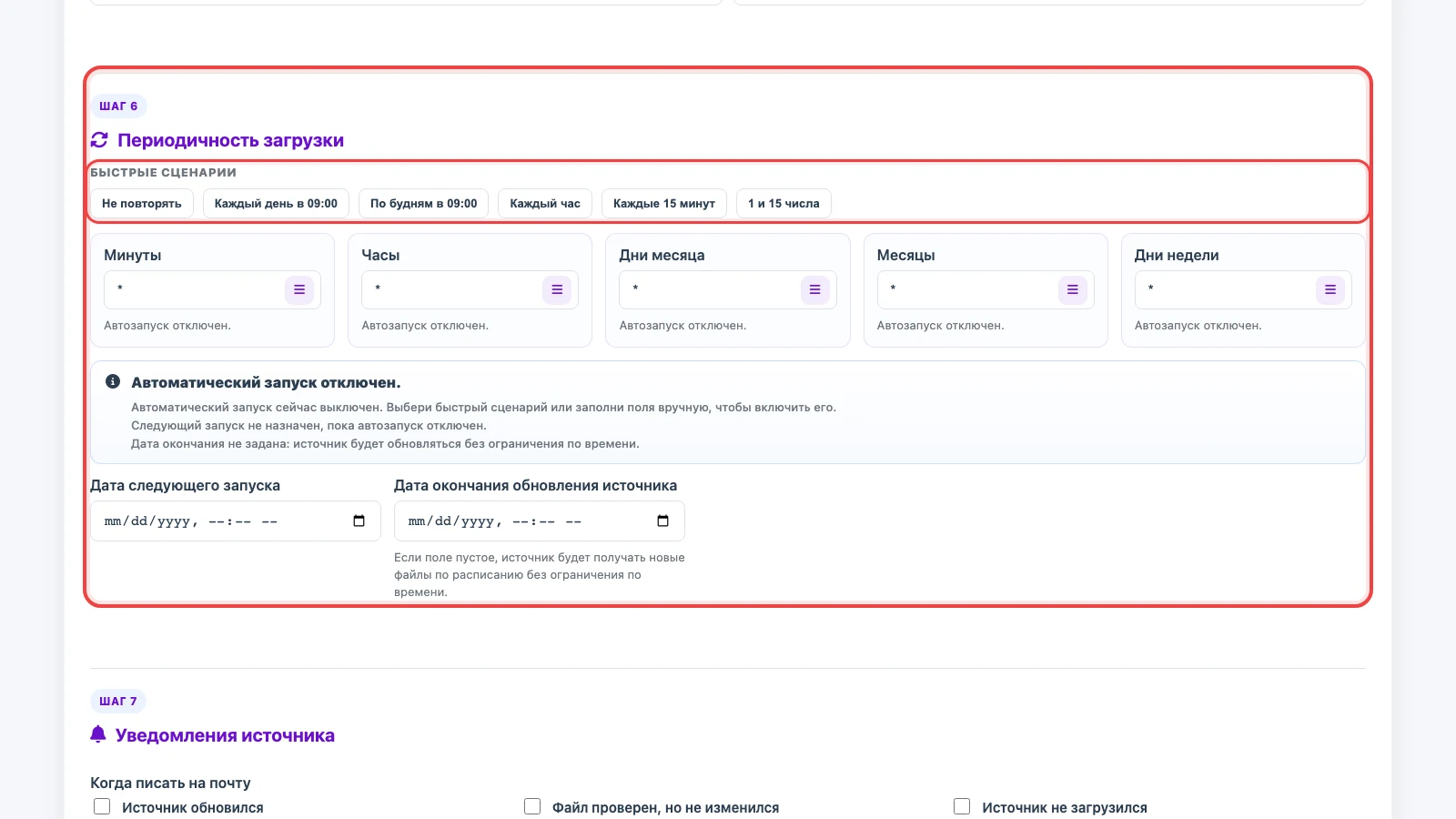Click the info icon beside Автоматический запуск отключен
1456x819 pixels.
coord(113,381)
